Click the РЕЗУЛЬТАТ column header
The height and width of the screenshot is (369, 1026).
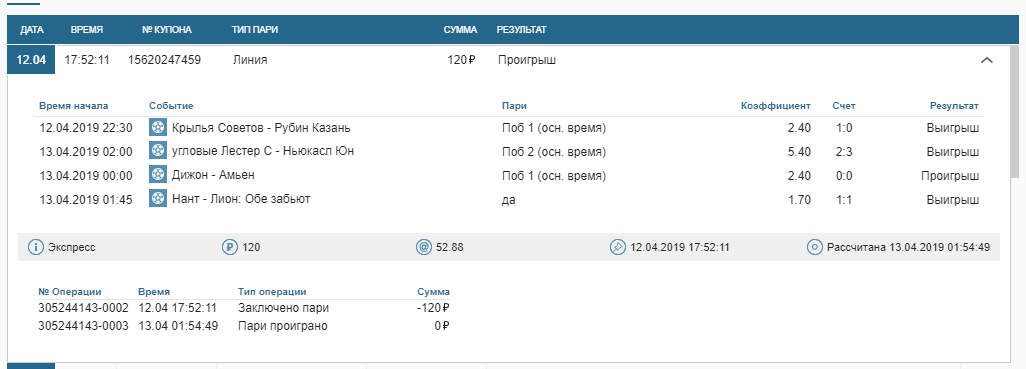pyautogui.click(x=522, y=30)
